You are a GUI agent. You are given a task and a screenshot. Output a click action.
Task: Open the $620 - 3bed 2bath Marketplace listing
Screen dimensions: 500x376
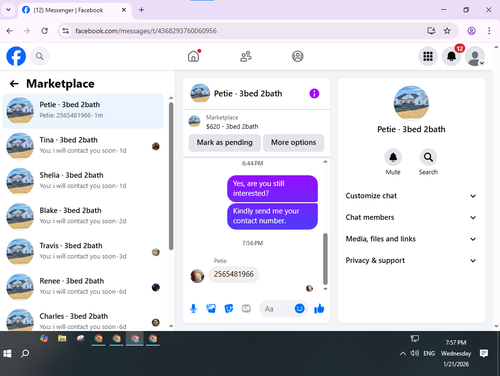[232, 127]
